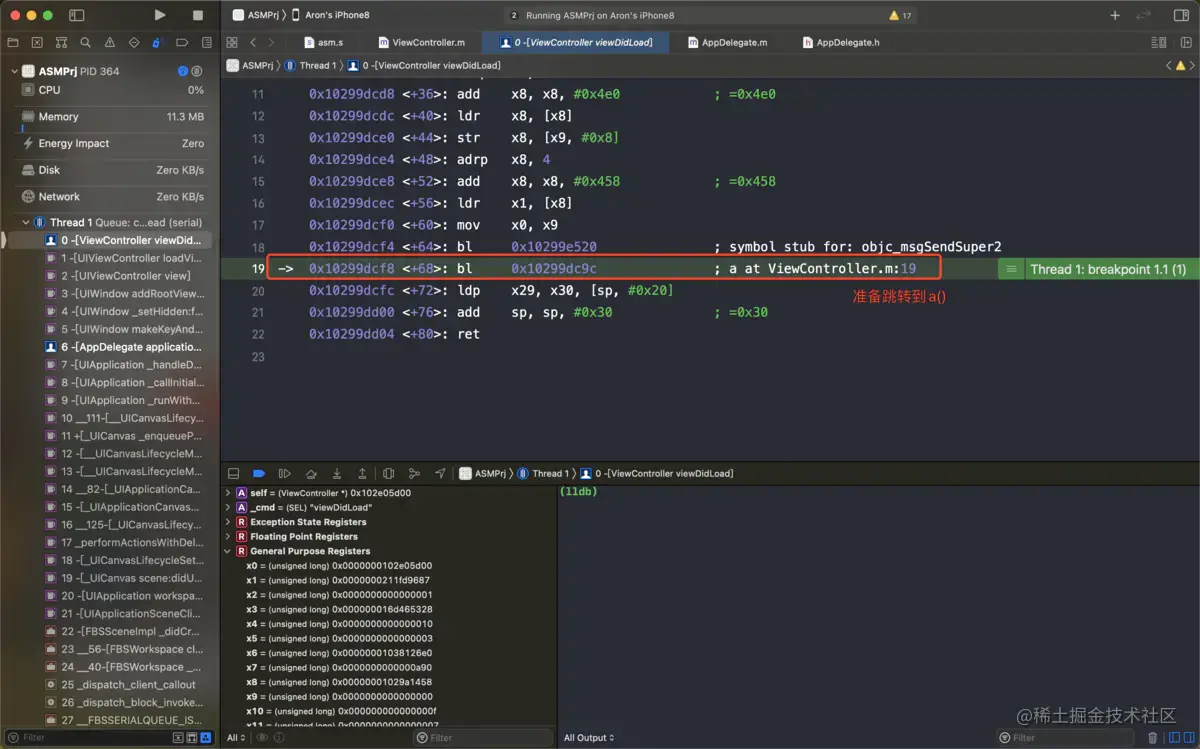Click the Step Into button

[x=337, y=473]
